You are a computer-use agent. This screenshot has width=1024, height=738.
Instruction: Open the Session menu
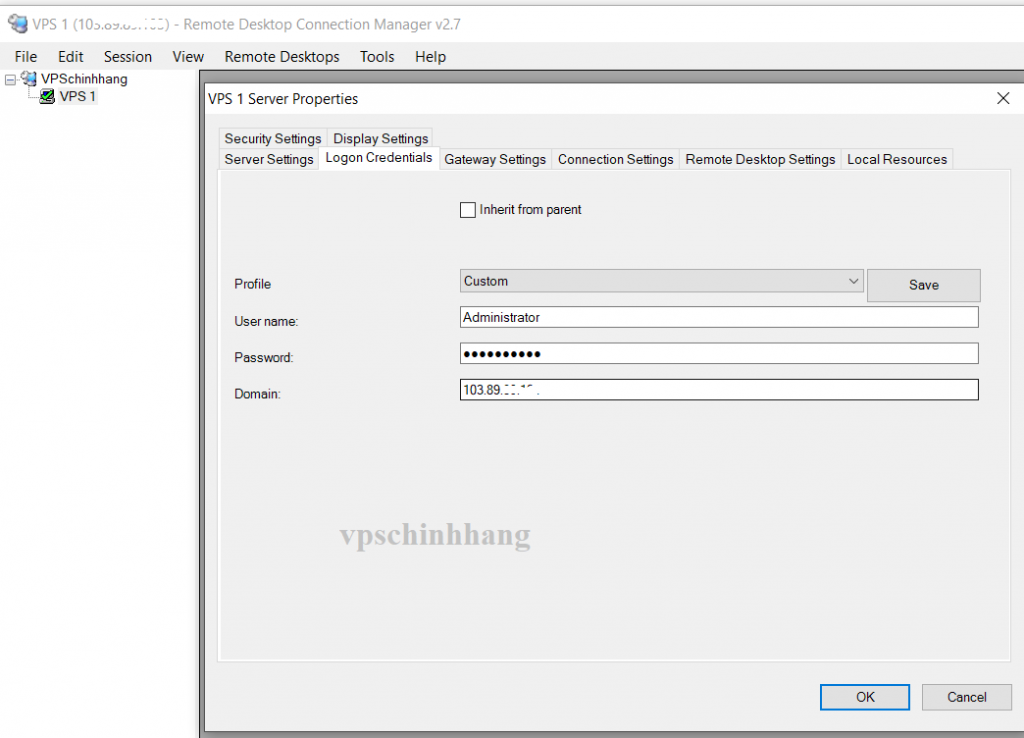128,57
